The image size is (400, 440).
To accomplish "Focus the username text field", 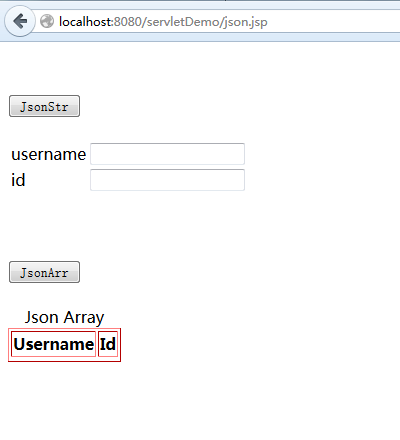I will tap(167, 154).
